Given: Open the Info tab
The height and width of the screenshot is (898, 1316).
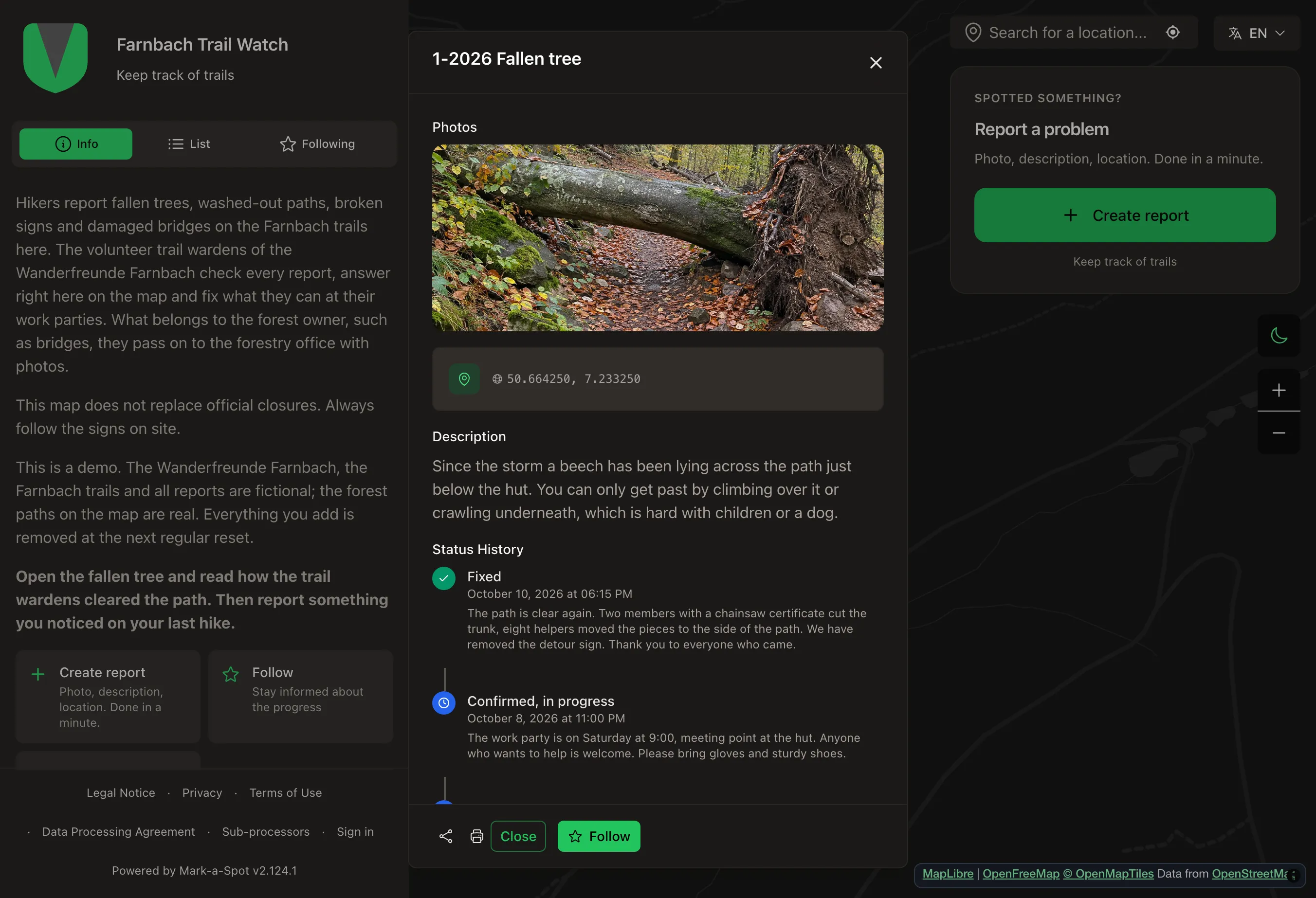Looking at the screenshot, I should [x=76, y=144].
